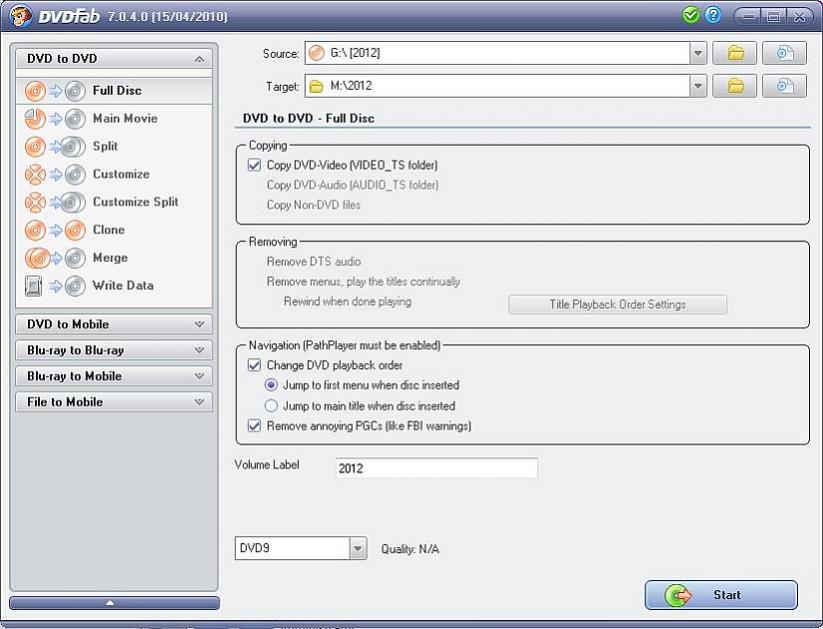This screenshot has width=823, height=629.
Task: Click the Volume Label text field
Action: pyautogui.click(x=436, y=468)
